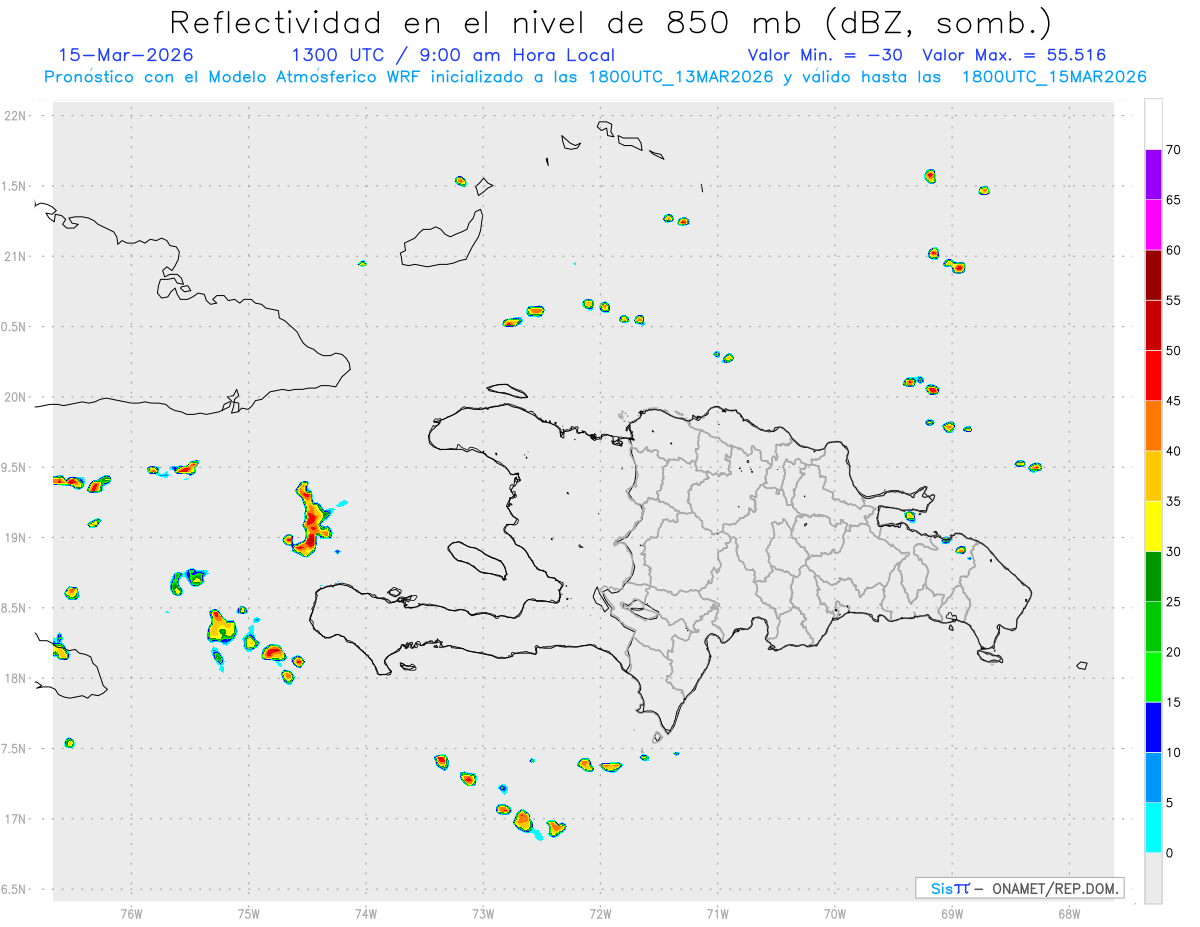Click the yellow 30-35 dBZ legend band
This screenshot has width=1200, height=927.
pos(1153,526)
